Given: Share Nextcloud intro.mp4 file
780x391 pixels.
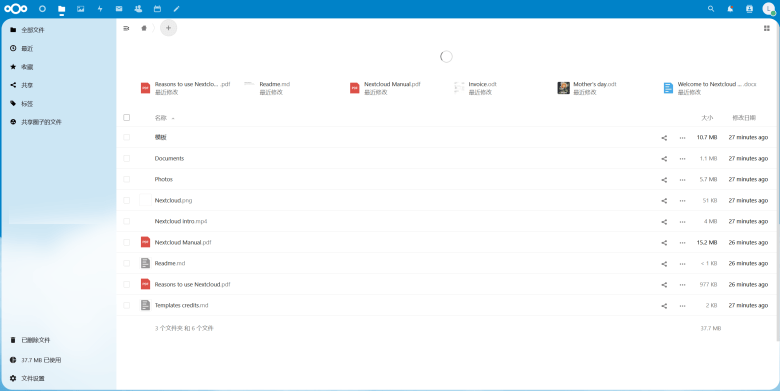Looking at the screenshot, I should point(664,222).
